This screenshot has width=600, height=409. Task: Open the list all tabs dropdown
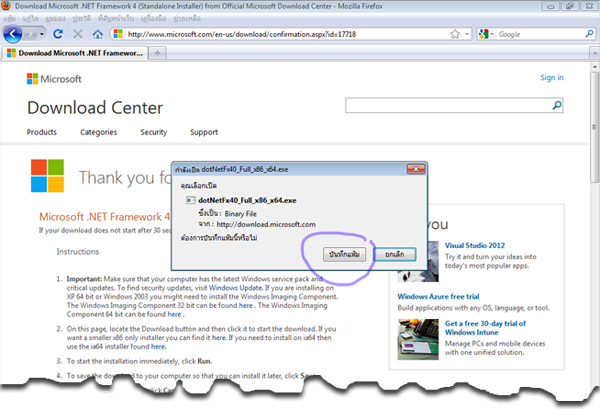[595, 53]
